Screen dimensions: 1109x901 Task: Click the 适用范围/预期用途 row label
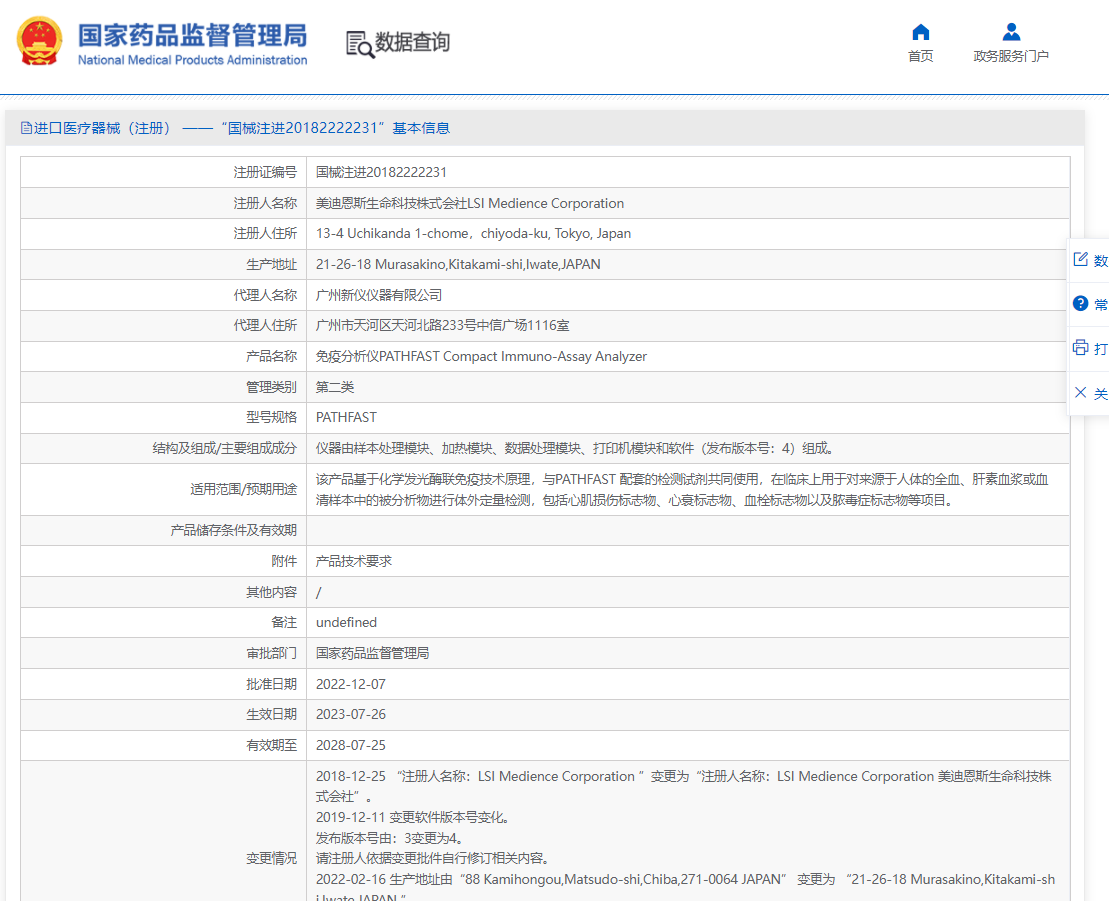[244, 489]
